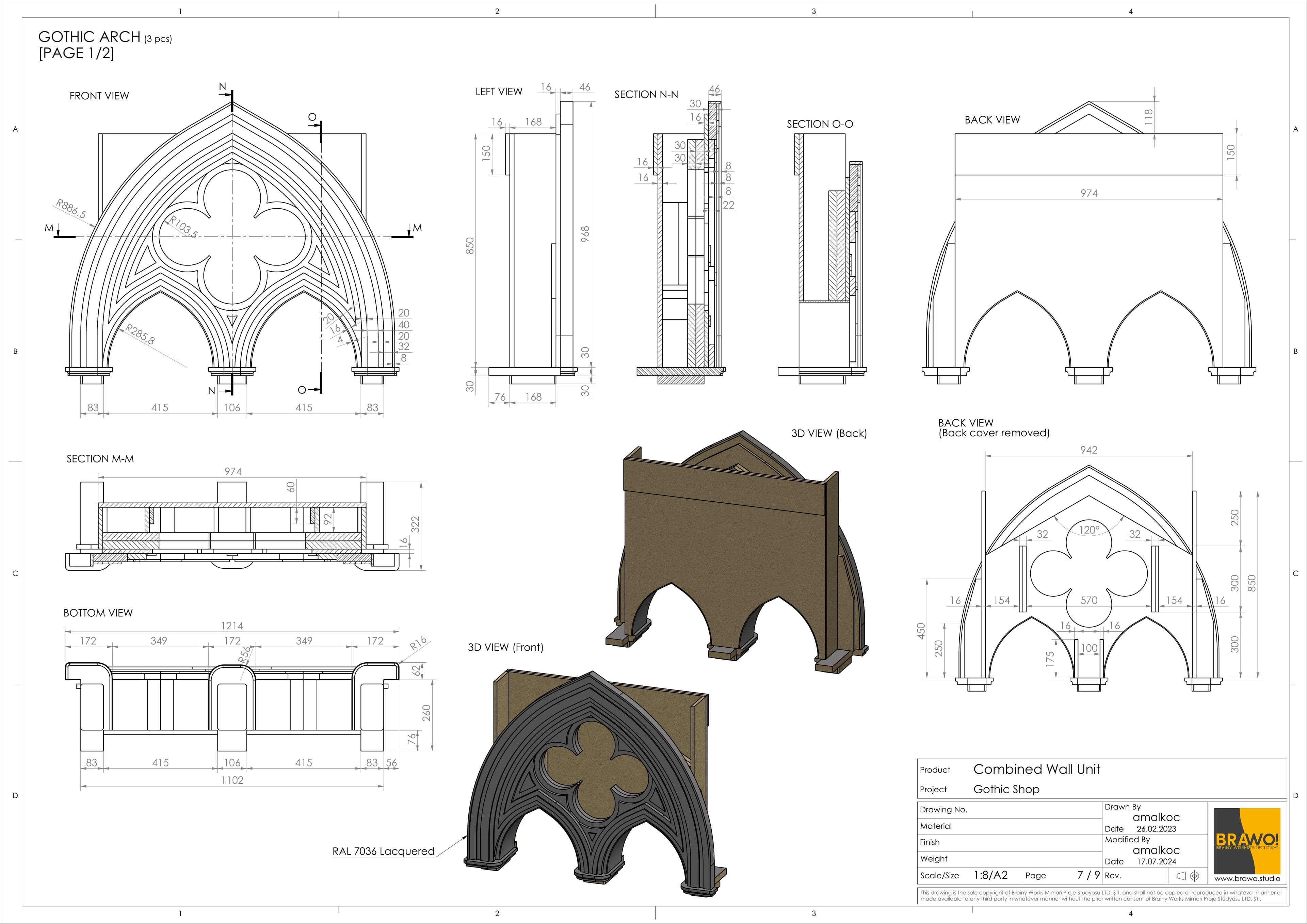The height and width of the screenshot is (924, 1307).
Task: Click the scale value '1:8/A2'
Action: 991,876
